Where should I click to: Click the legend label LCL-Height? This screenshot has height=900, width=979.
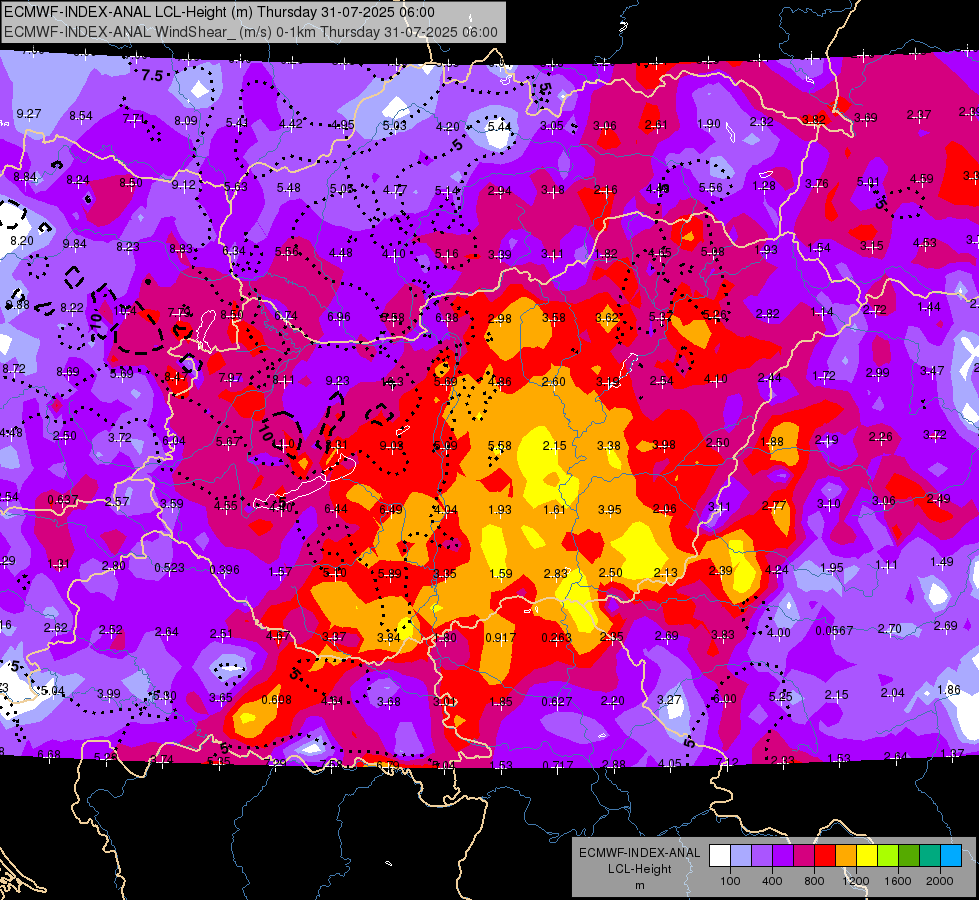pos(639,869)
